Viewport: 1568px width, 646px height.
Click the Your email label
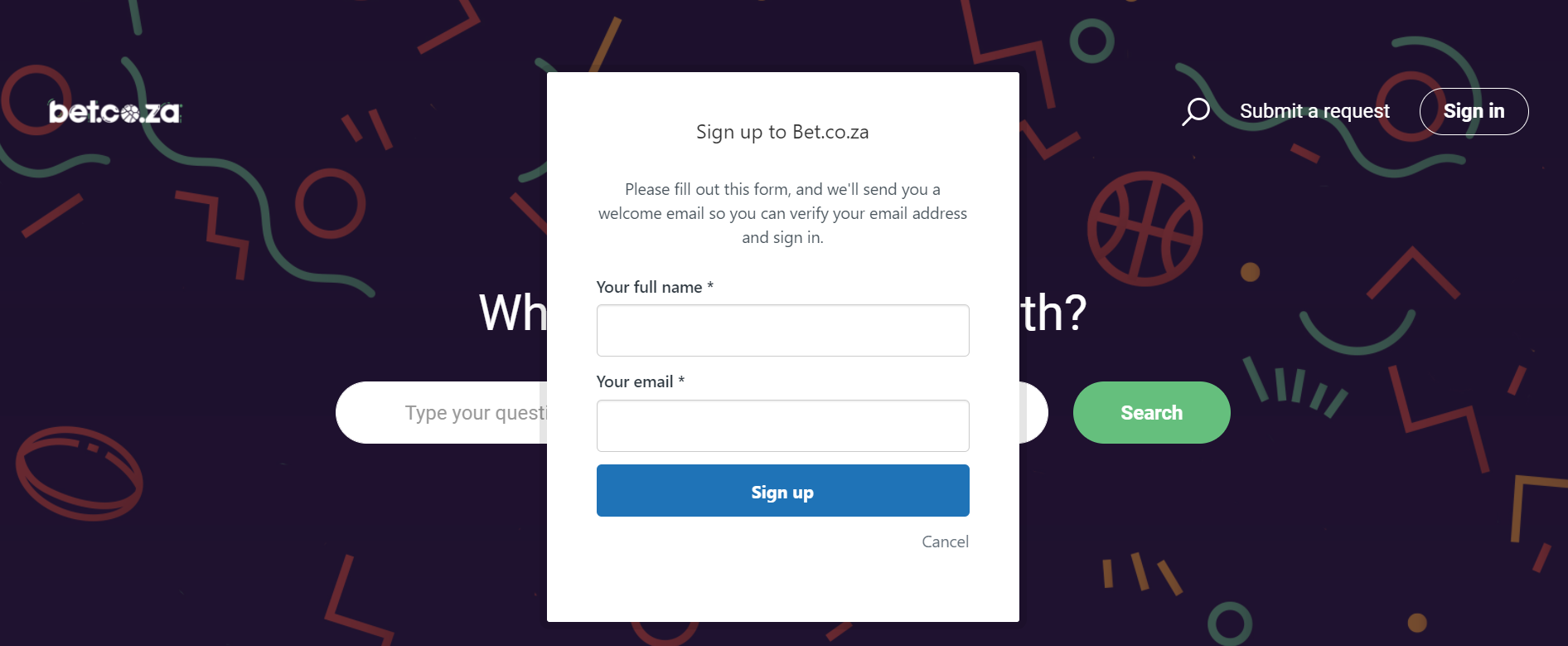[635, 381]
